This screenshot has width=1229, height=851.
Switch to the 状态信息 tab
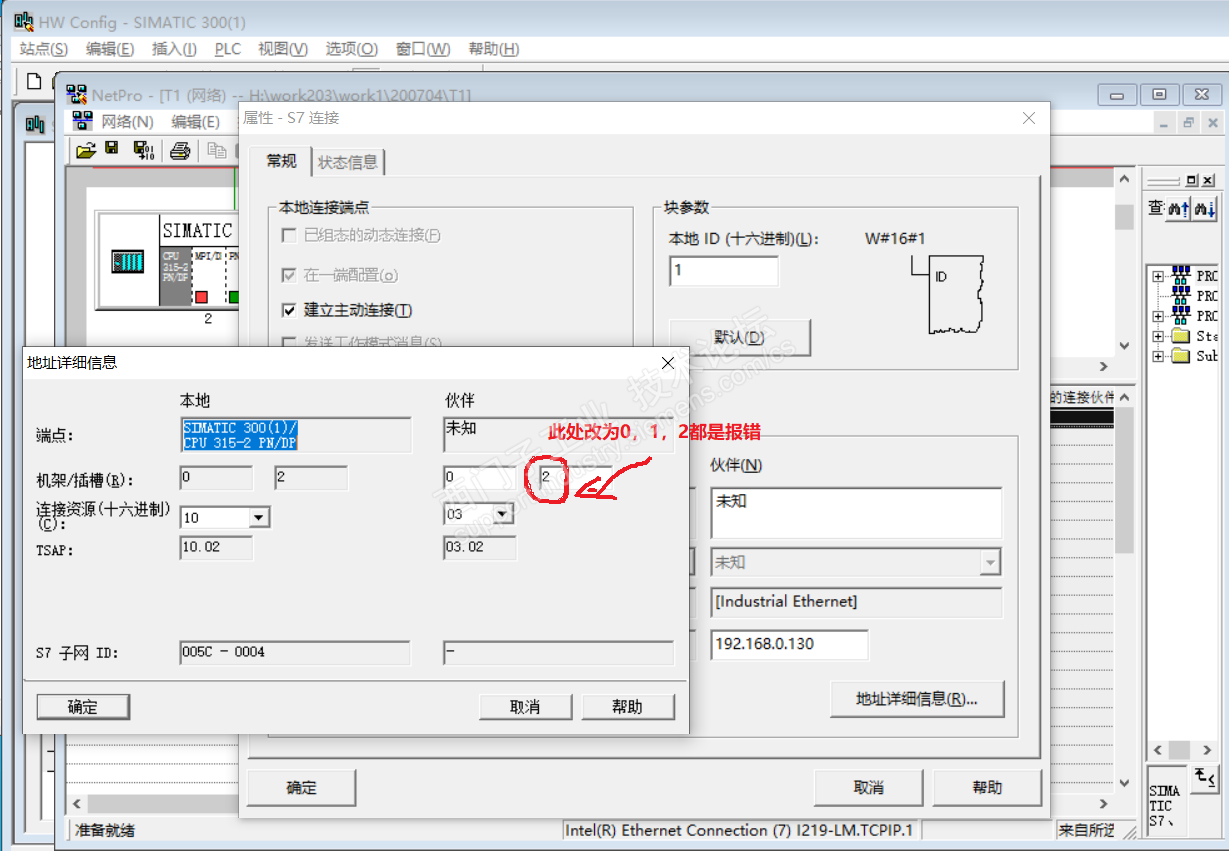tap(348, 162)
